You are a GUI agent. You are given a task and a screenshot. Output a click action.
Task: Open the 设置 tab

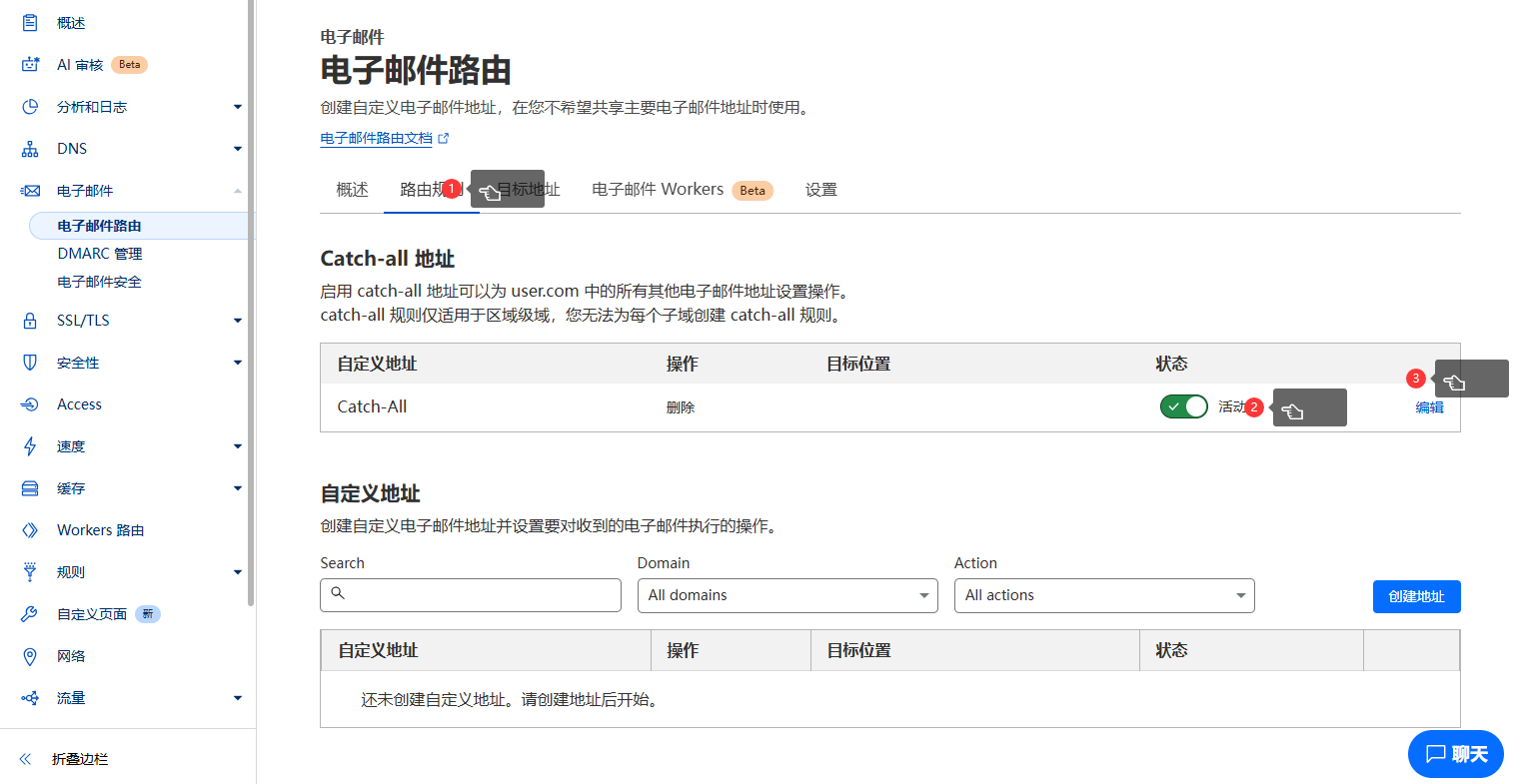820,190
